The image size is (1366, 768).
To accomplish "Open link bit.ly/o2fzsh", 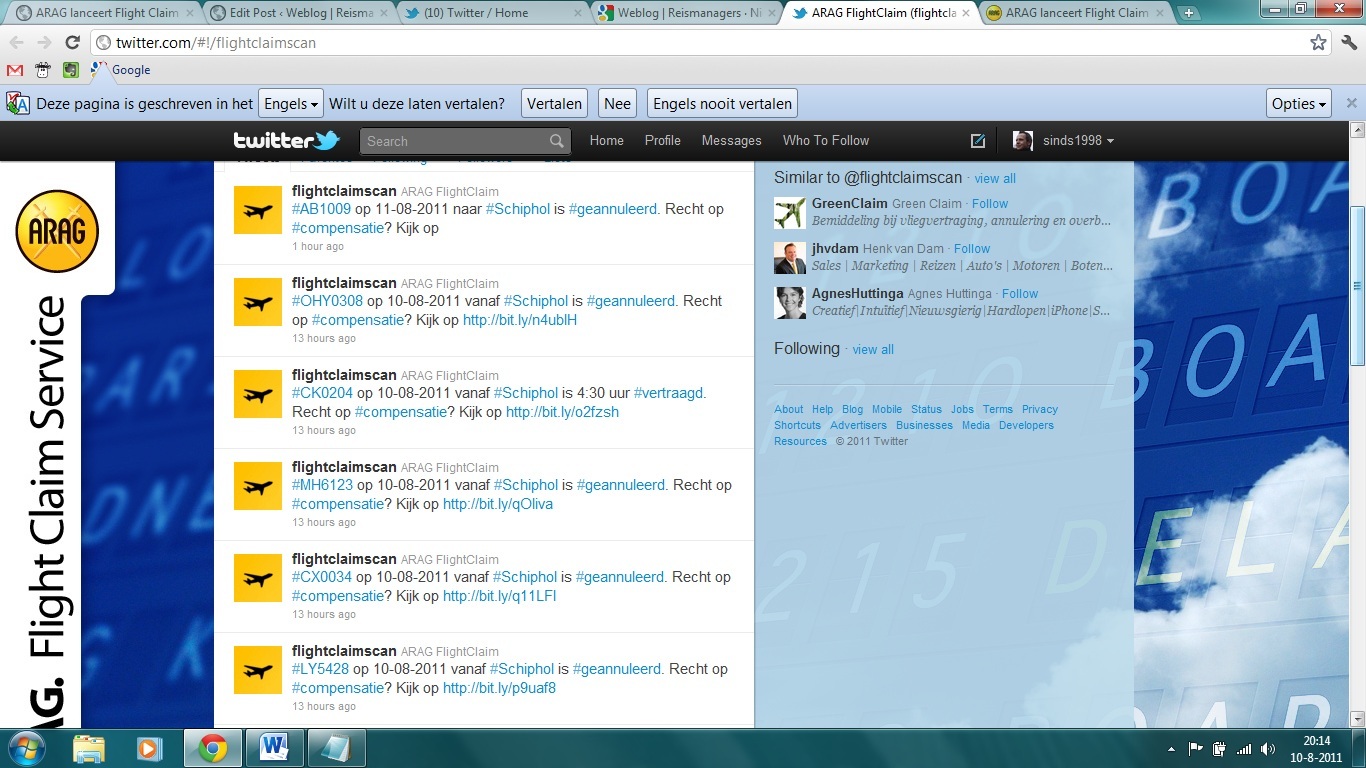I will click(562, 412).
